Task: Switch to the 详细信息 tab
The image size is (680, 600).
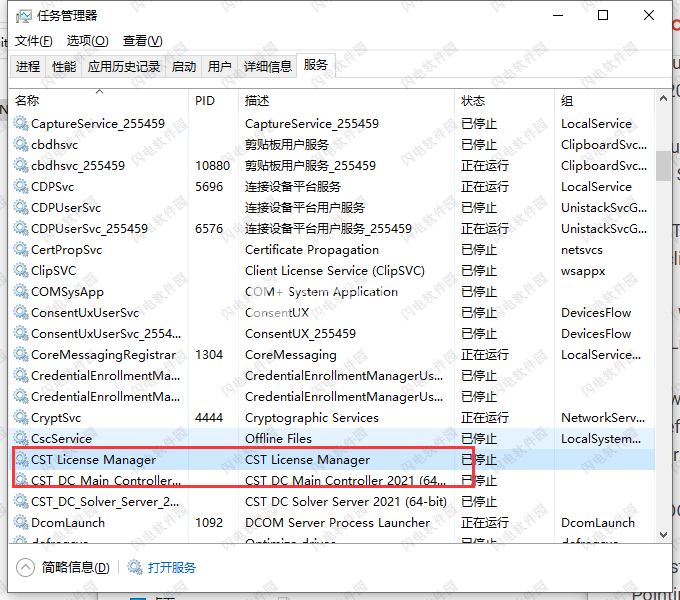Action: tap(267, 67)
